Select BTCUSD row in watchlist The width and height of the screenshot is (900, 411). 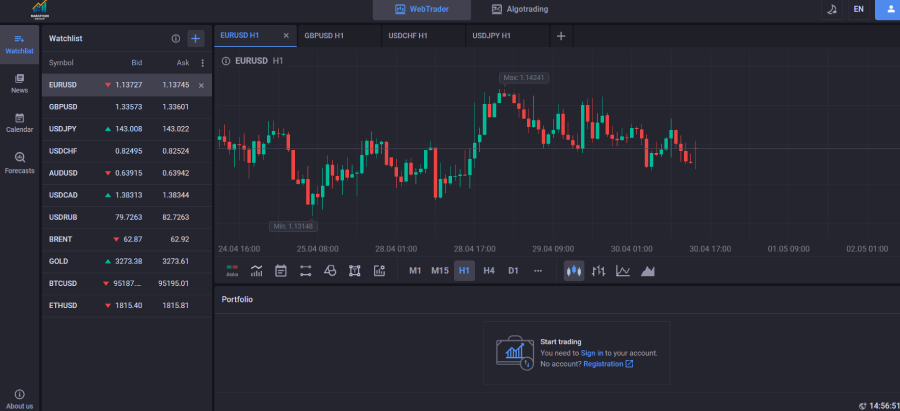point(127,284)
